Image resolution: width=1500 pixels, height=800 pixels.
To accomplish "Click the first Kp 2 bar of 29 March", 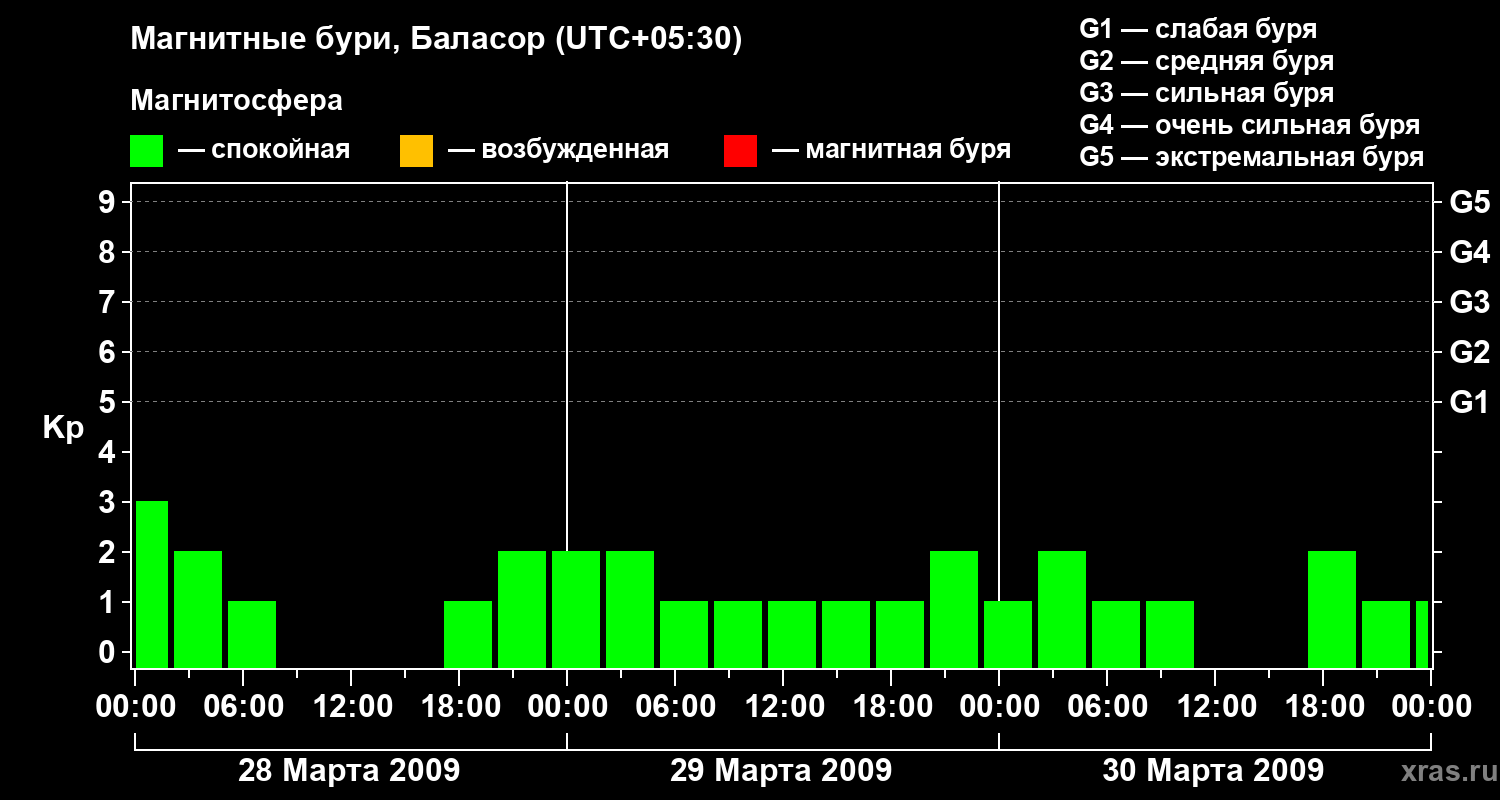I will pyautogui.click(x=576, y=609).
